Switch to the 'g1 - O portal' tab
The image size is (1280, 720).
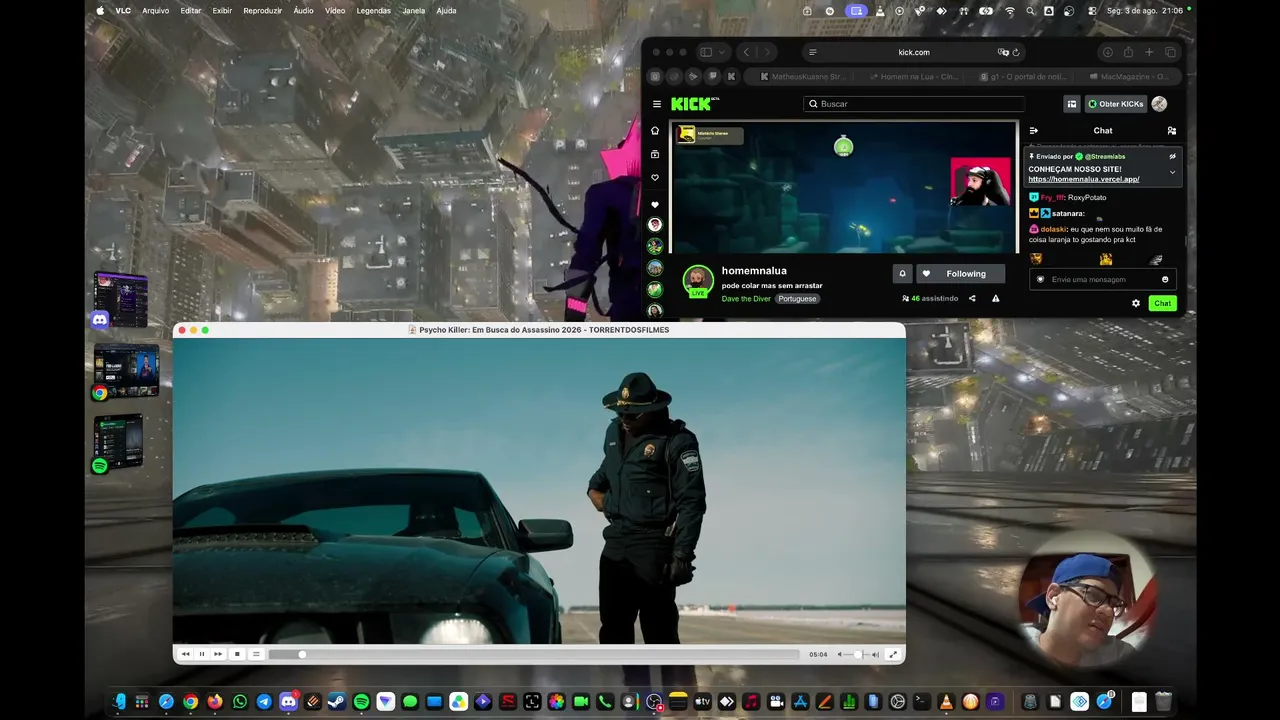click(x=1022, y=76)
